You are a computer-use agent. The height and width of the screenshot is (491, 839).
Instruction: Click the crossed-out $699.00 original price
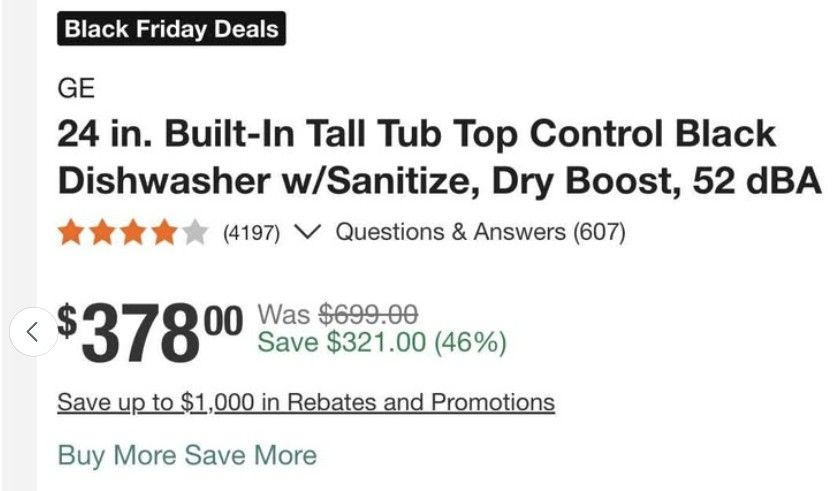367,315
